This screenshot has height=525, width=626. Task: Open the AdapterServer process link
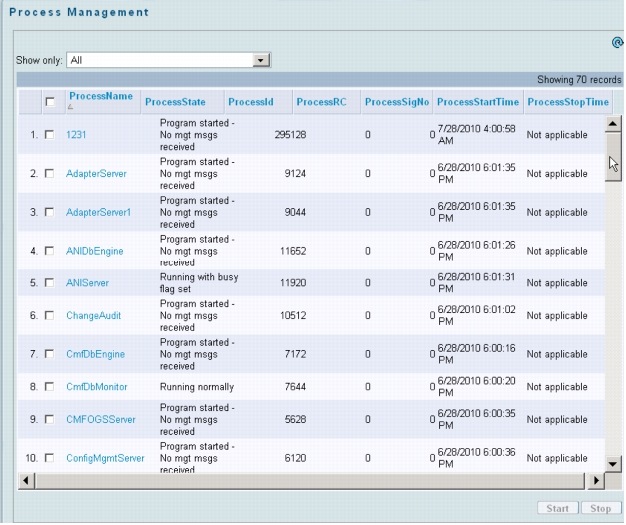pos(96,174)
